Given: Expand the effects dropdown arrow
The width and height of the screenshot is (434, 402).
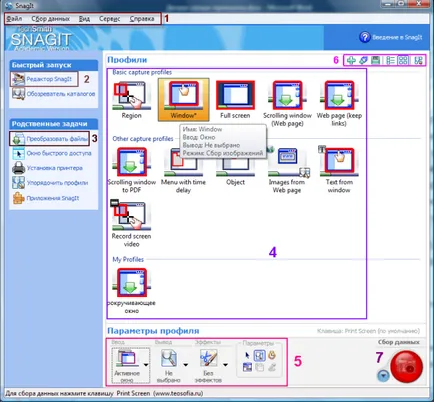Looking at the screenshot, I should tap(225, 365).
